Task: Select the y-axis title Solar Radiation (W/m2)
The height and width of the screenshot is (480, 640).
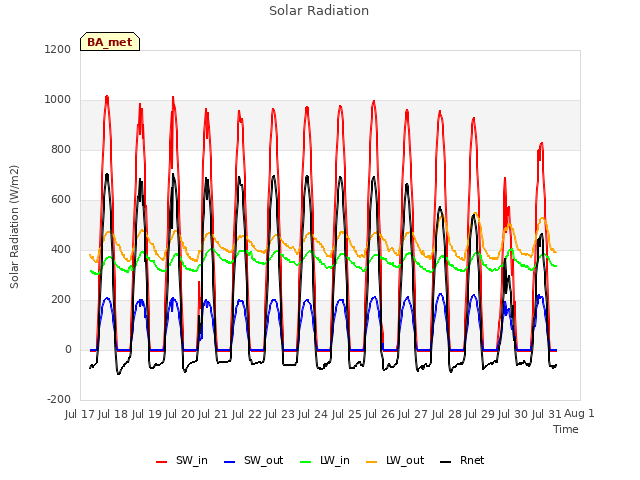Action: 14,227
